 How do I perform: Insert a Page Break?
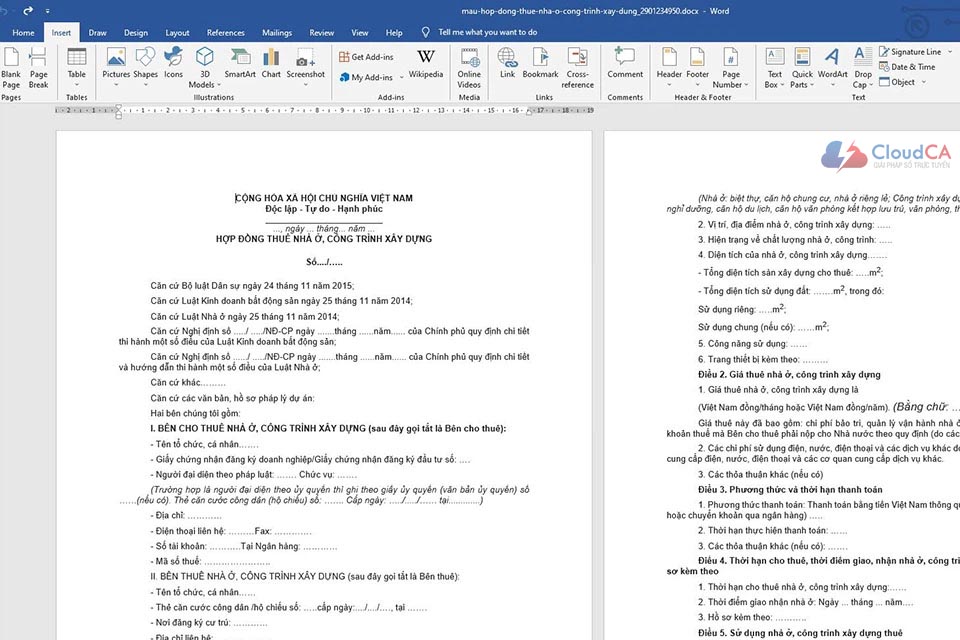tap(38, 69)
